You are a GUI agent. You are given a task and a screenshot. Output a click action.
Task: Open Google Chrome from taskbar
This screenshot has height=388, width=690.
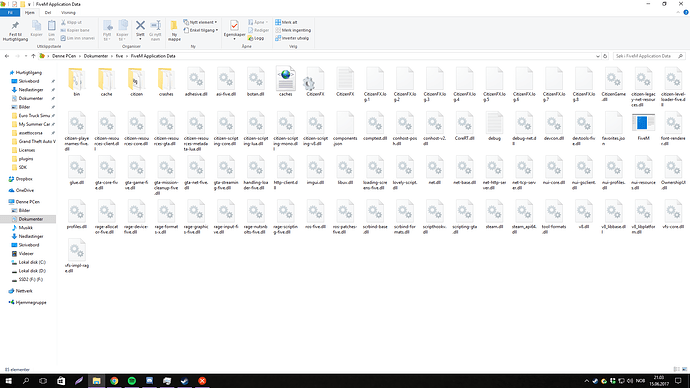114,381
